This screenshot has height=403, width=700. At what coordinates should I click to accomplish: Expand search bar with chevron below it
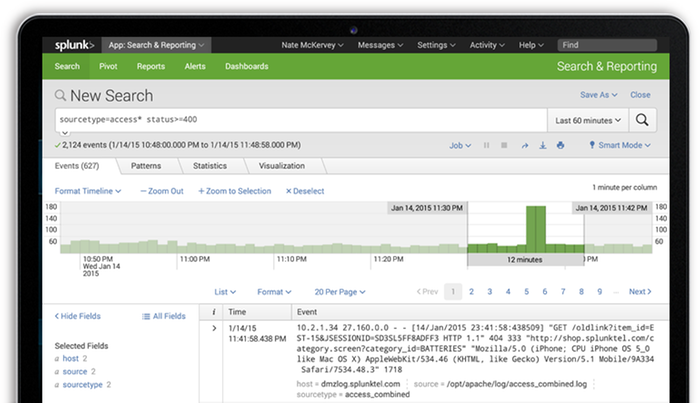click(x=65, y=133)
